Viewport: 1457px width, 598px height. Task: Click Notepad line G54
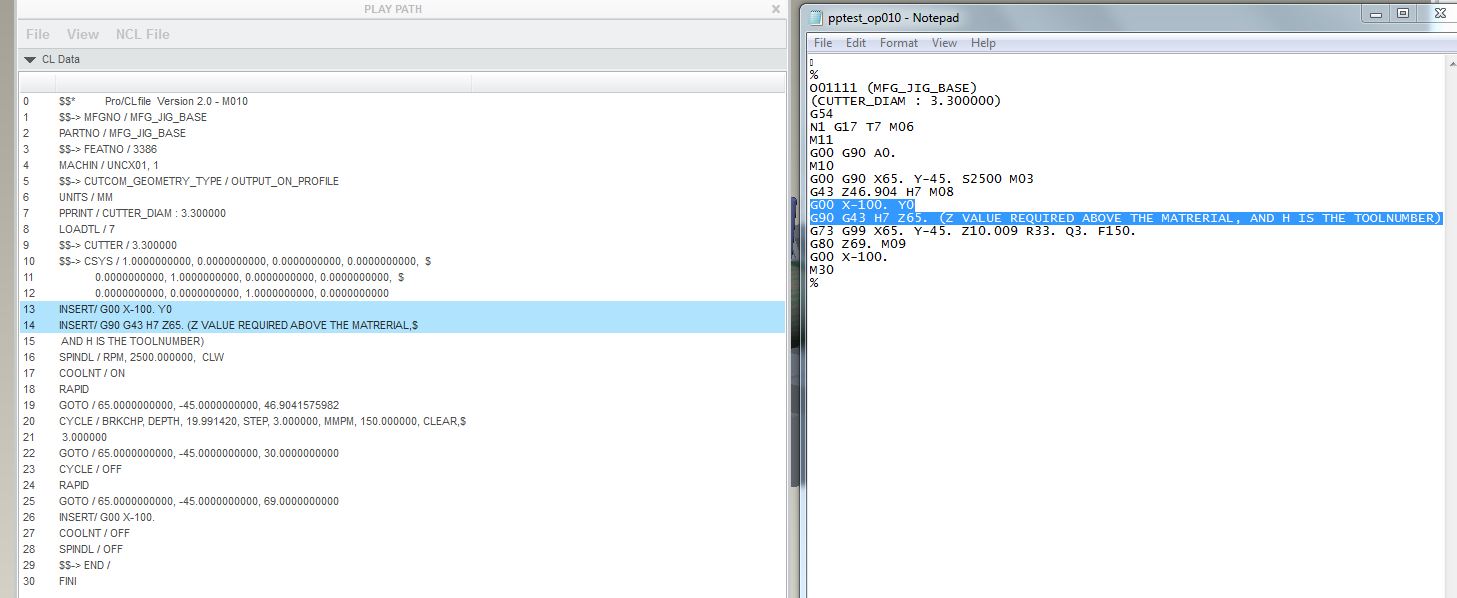click(822, 114)
